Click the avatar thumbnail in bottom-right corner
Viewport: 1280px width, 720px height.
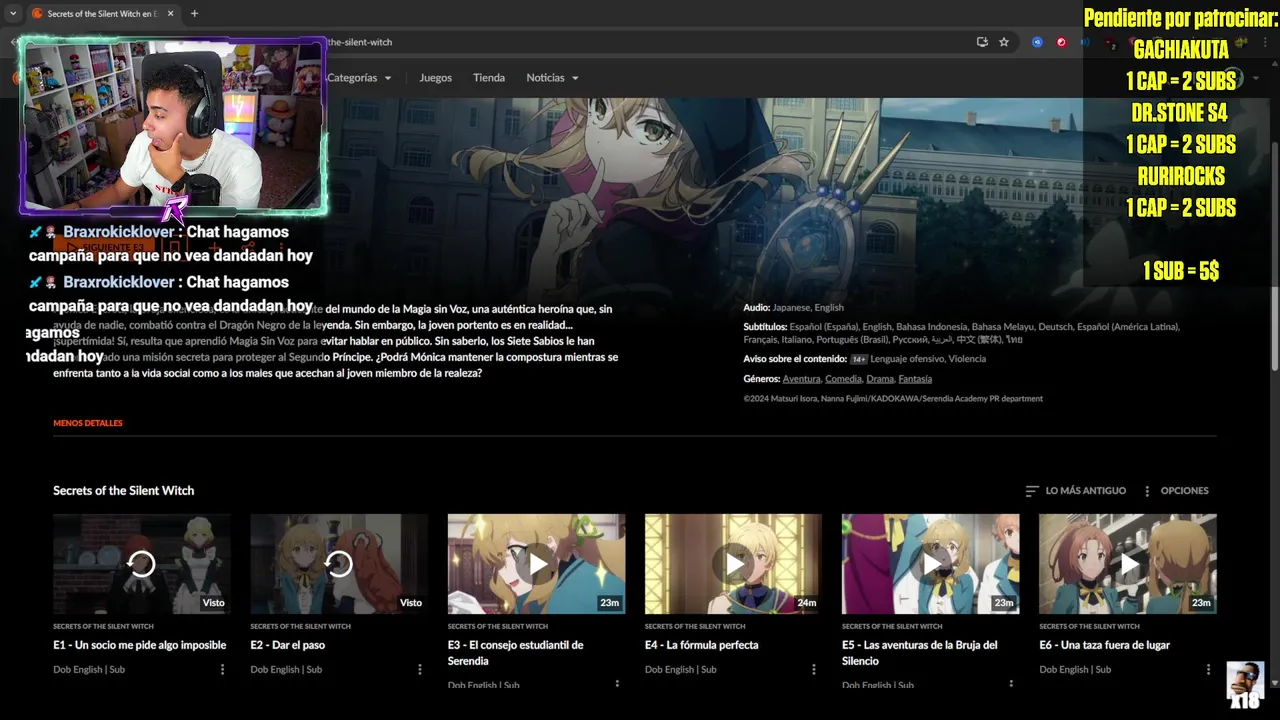pyautogui.click(x=1245, y=682)
